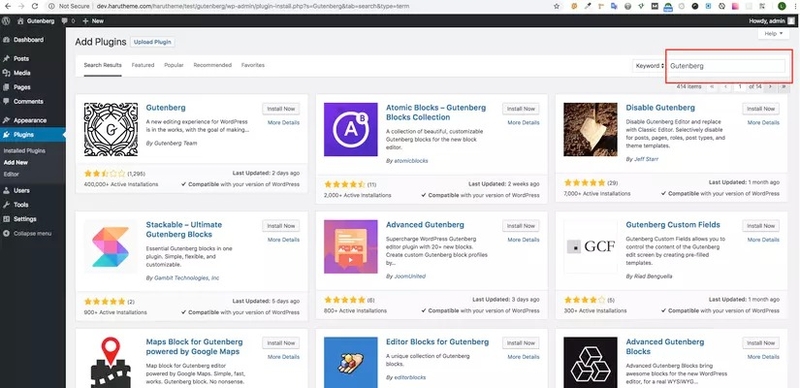The width and height of the screenshot is (800, 388).
Task: Select Add New plugins submenu item
Action: [x=15, y=163]
